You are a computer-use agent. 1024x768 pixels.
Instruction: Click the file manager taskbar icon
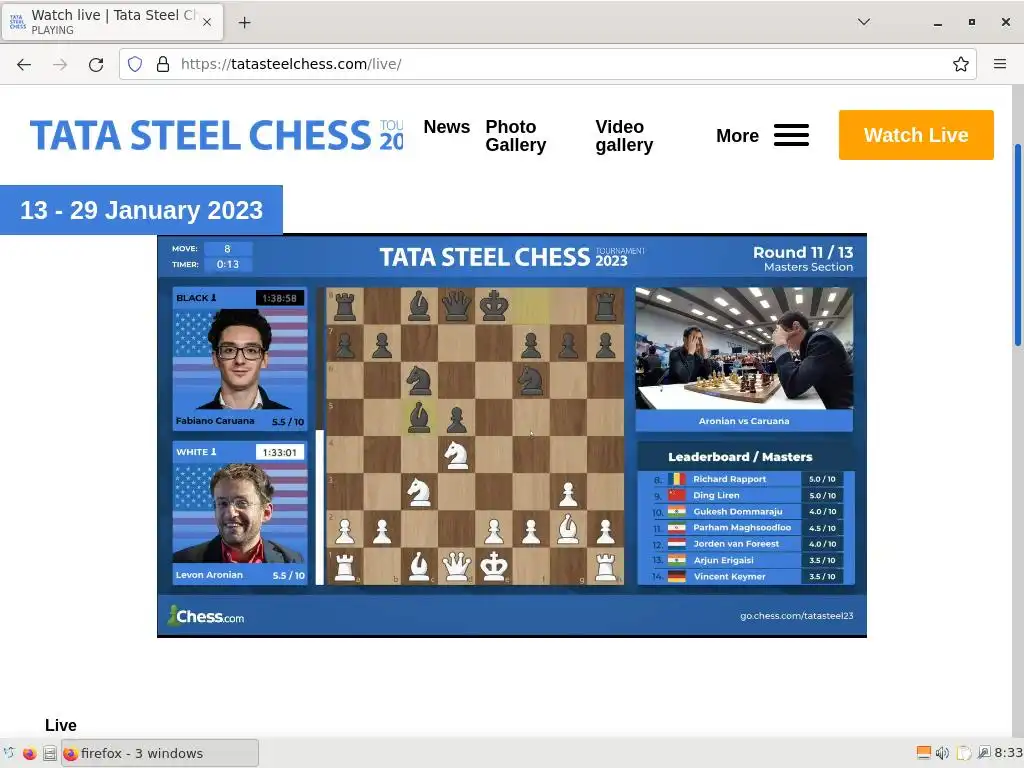pyautogui.click(x=50, y=753)
